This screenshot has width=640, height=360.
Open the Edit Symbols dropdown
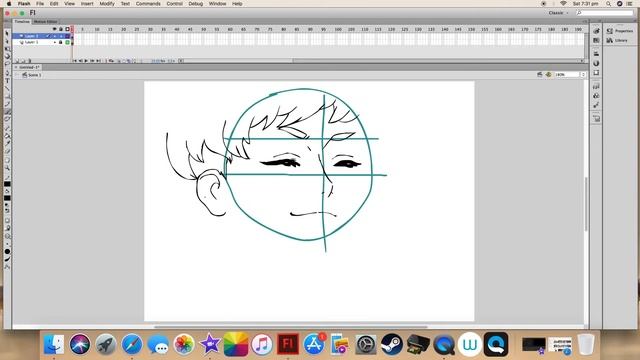click(x=549, y=75)
